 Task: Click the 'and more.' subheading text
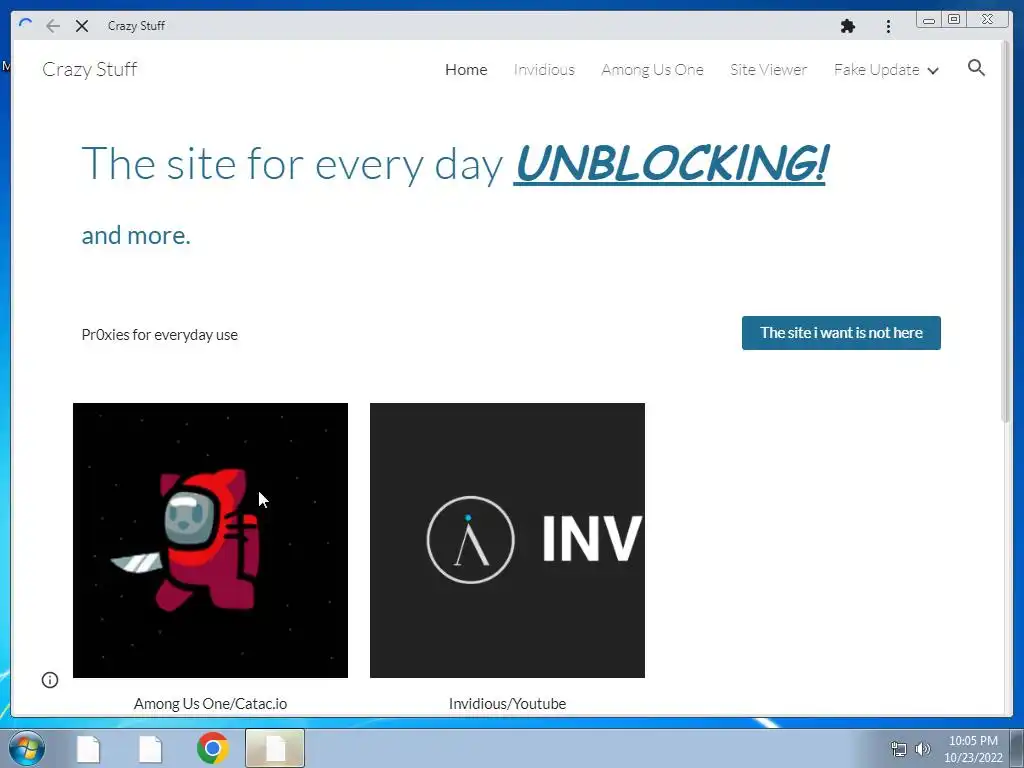click(136, 235)
